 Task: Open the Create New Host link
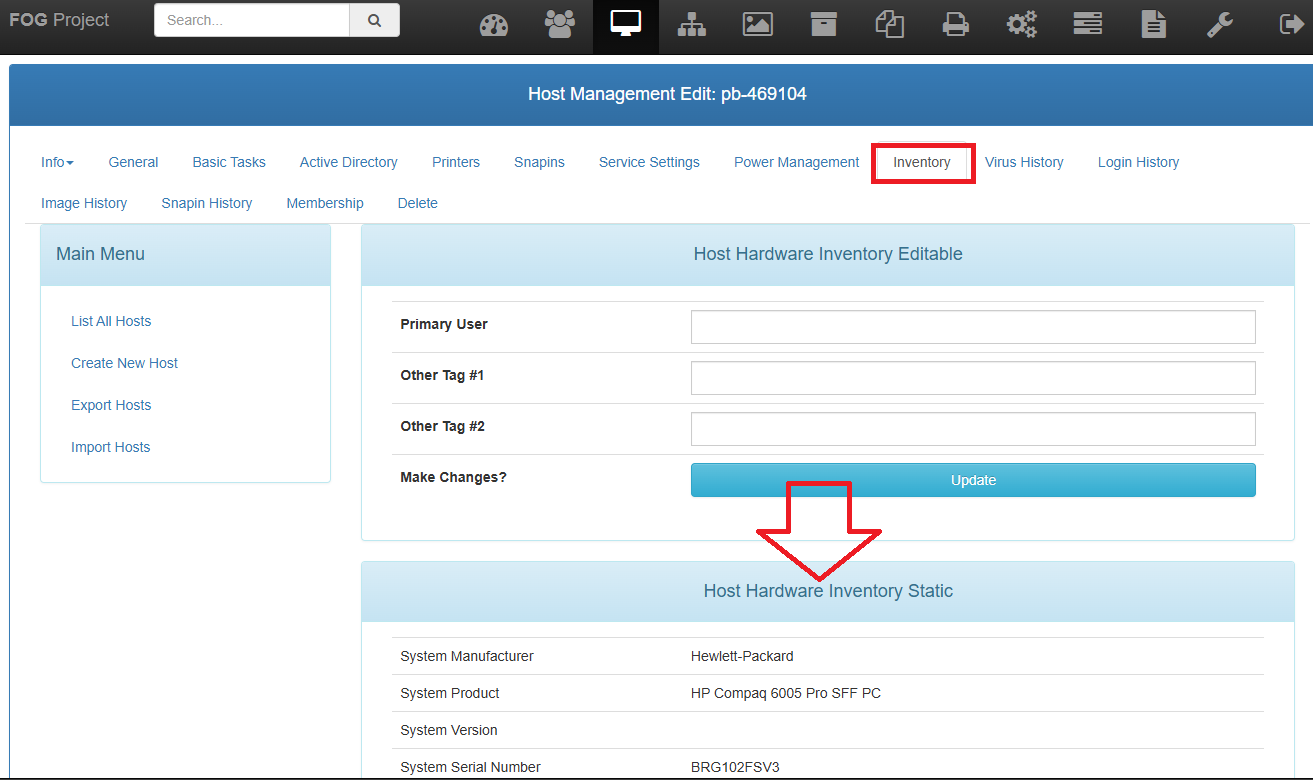(124, 363)
